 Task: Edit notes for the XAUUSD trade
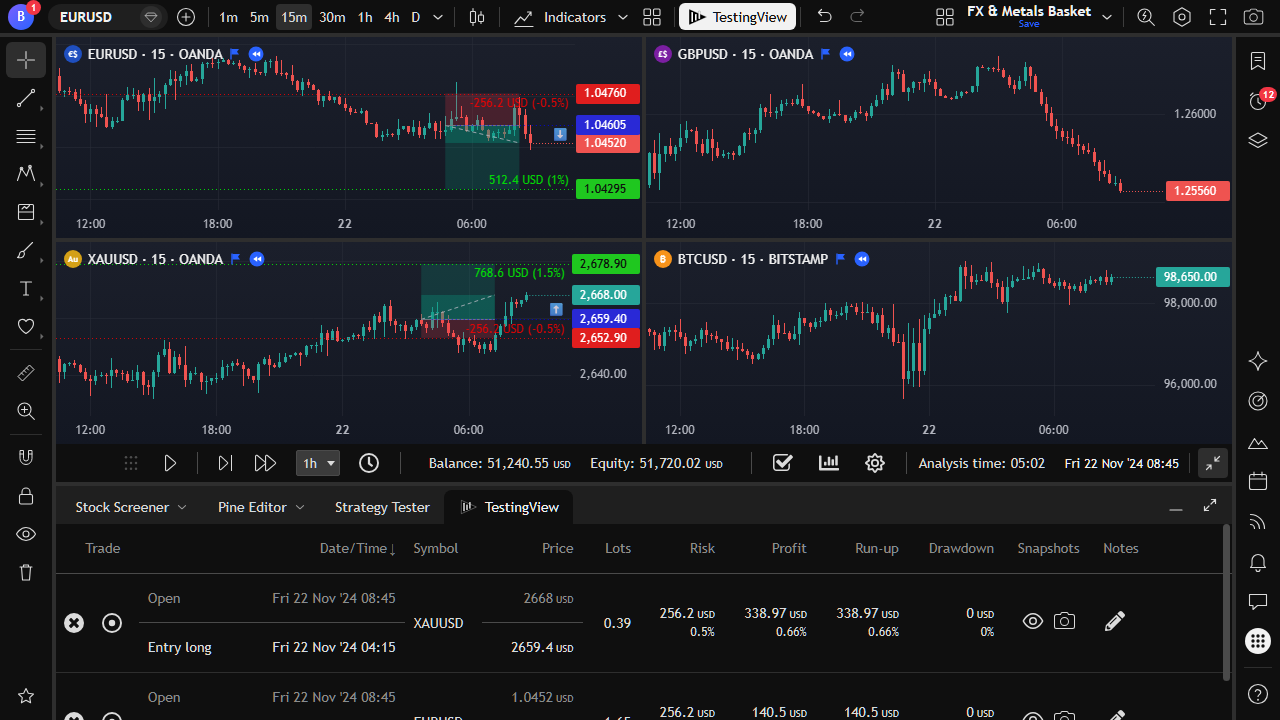tap(1115, 622)
